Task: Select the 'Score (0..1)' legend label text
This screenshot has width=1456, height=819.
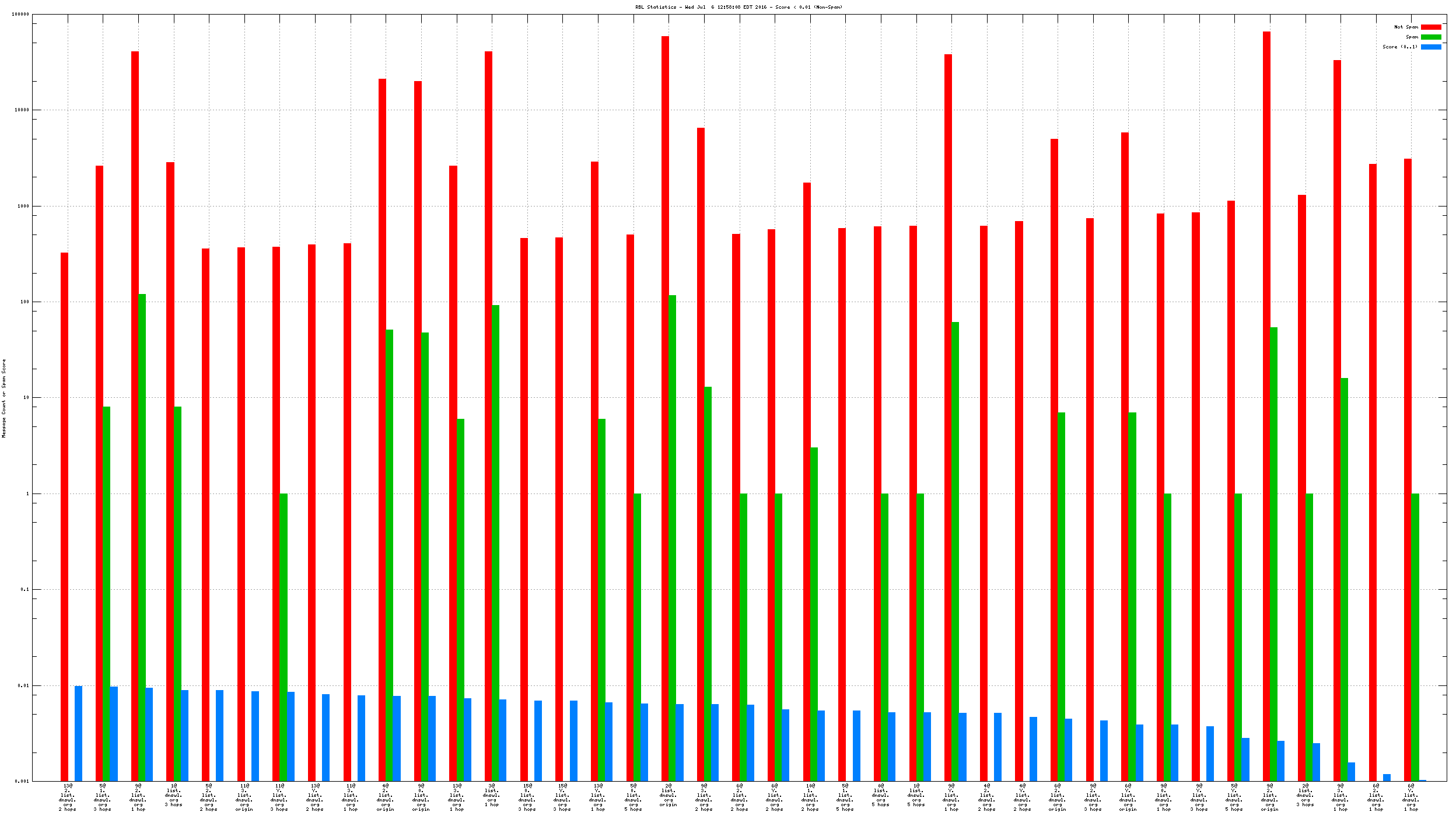Action: click(1399, 47)
